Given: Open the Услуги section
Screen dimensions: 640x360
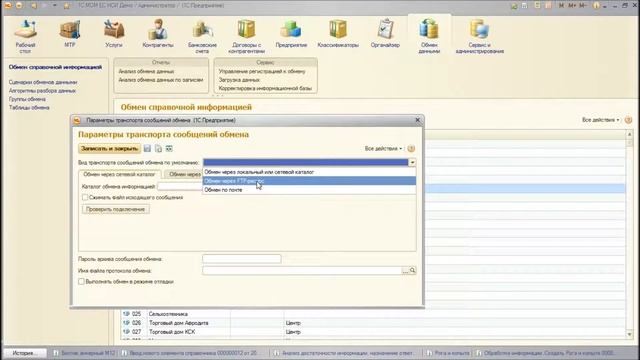Looking at the screenshot, I should tap(113, 34).
